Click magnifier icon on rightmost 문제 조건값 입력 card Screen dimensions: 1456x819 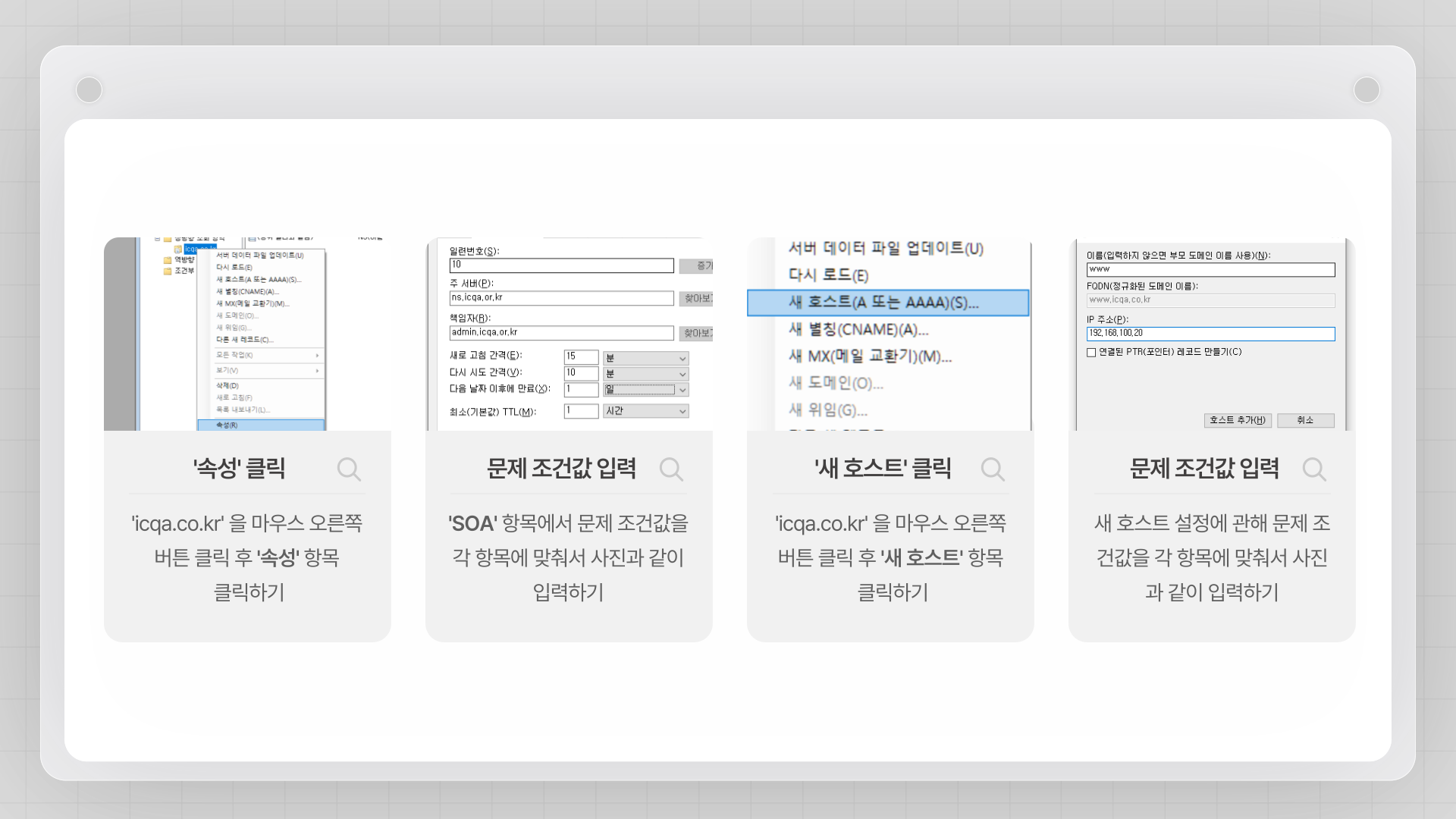click(x=1314, y=469)
